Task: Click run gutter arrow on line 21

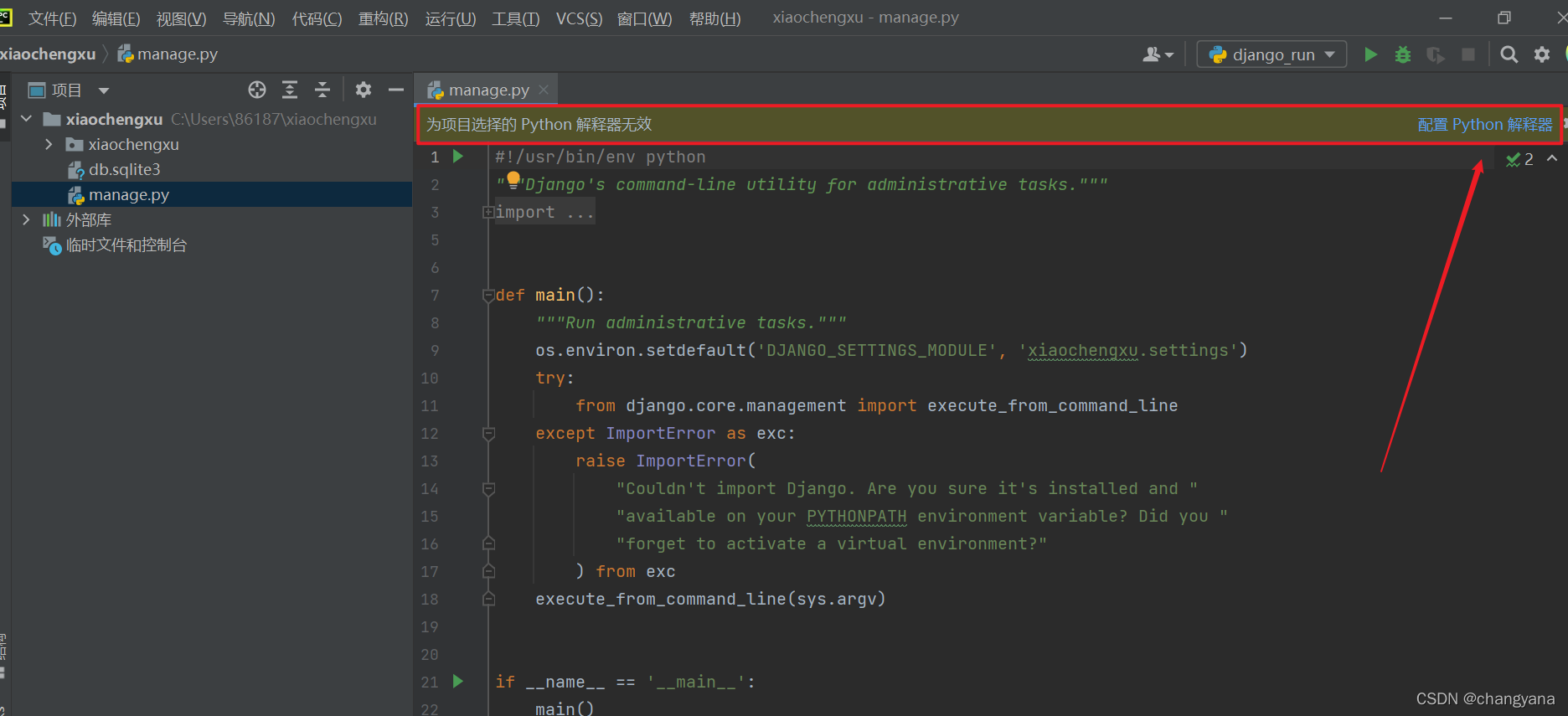Action: coord(458,681)
